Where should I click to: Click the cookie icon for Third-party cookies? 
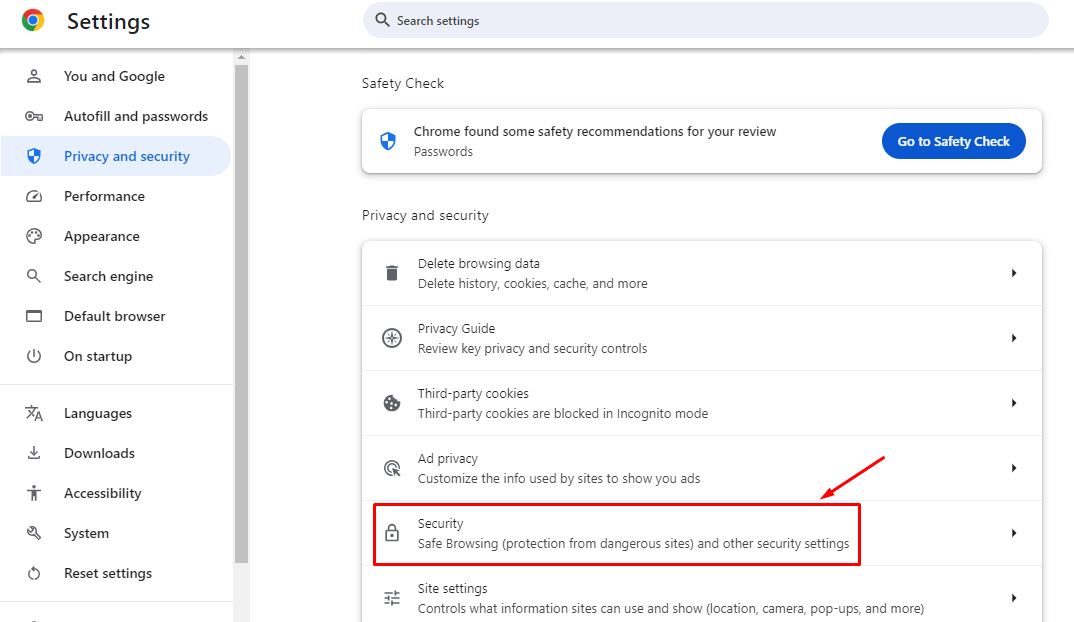point(392,403)
